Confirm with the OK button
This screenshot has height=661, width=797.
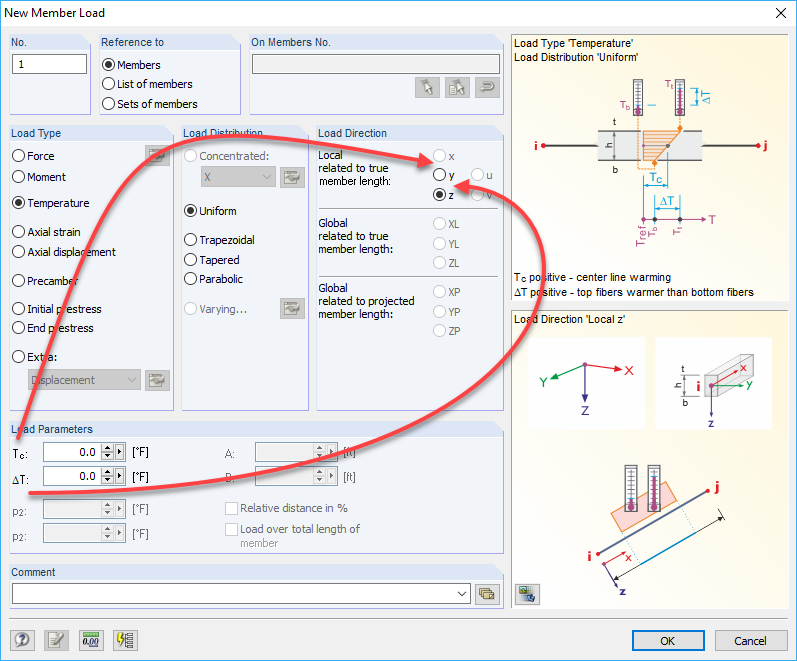pyautogui.click(x=668, y=641)
